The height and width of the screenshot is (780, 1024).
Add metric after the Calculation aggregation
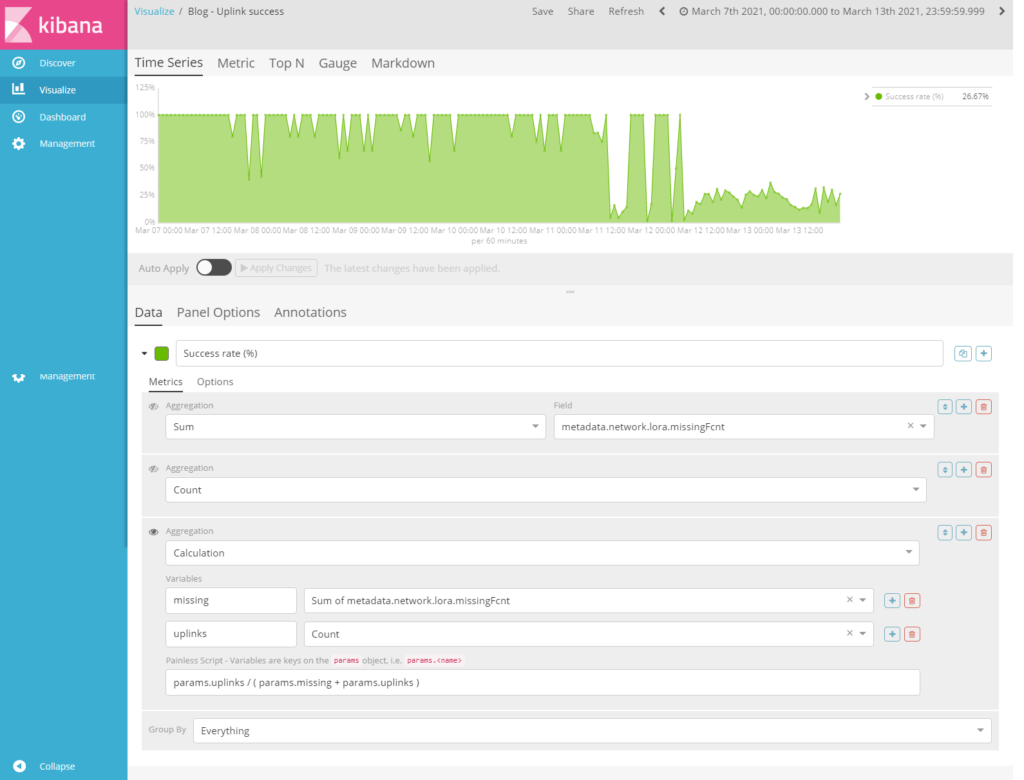(x=964, y=532)
